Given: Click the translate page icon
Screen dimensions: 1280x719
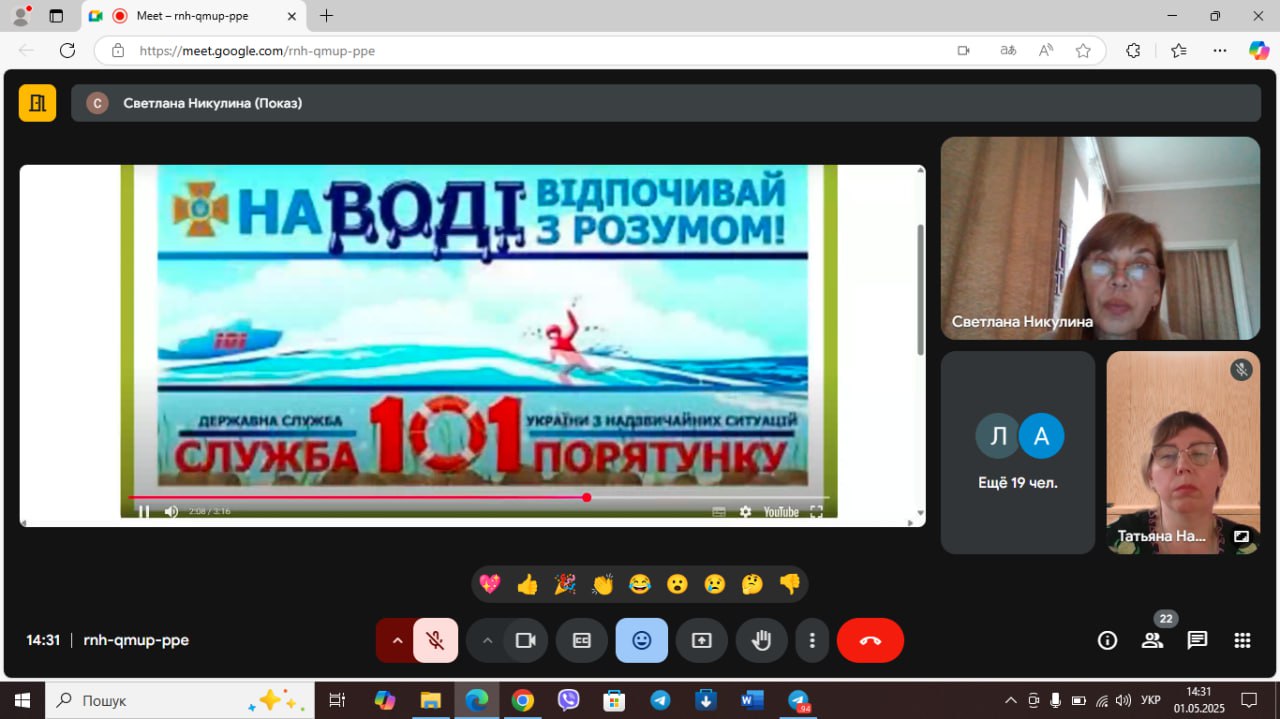Looking at the screenshot, I should click(x=1008, y=51).
